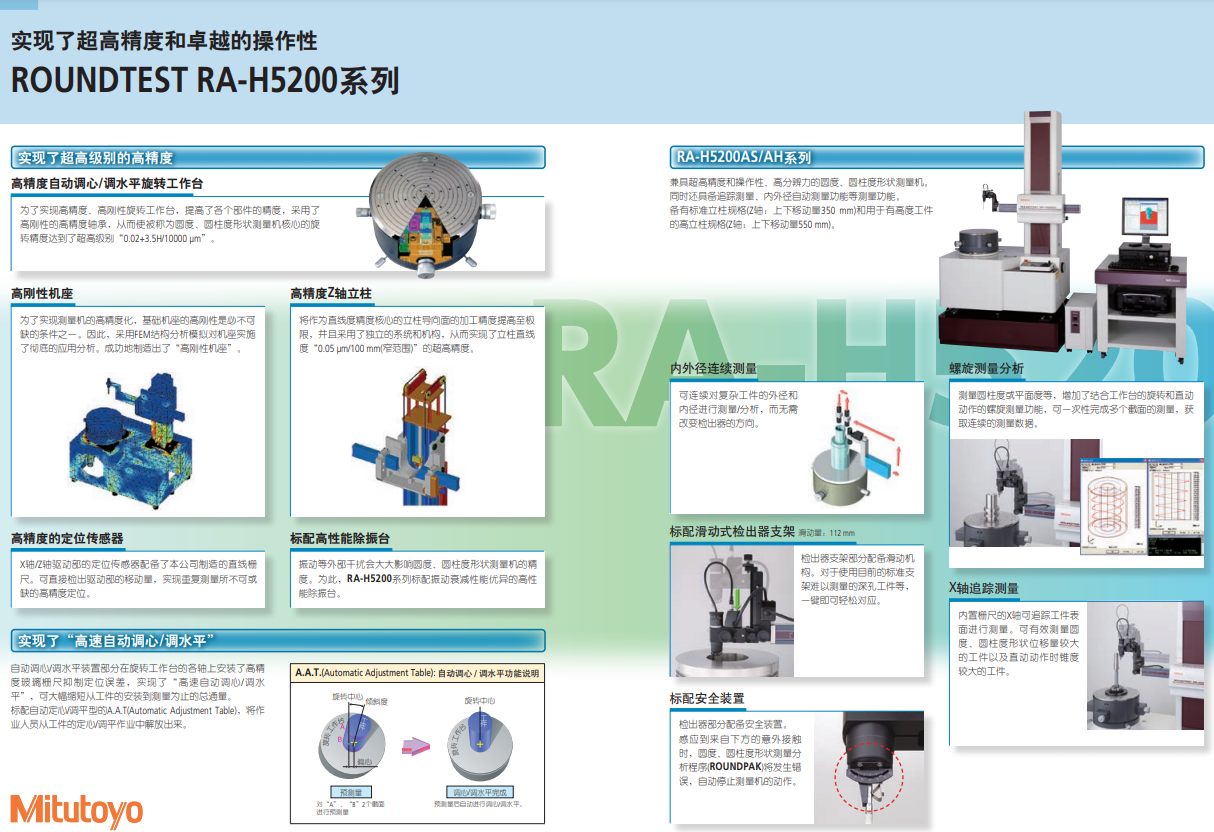
Task: Select the title "ROUNDTEST RA-H5200系列"
Action: (205, 81)
